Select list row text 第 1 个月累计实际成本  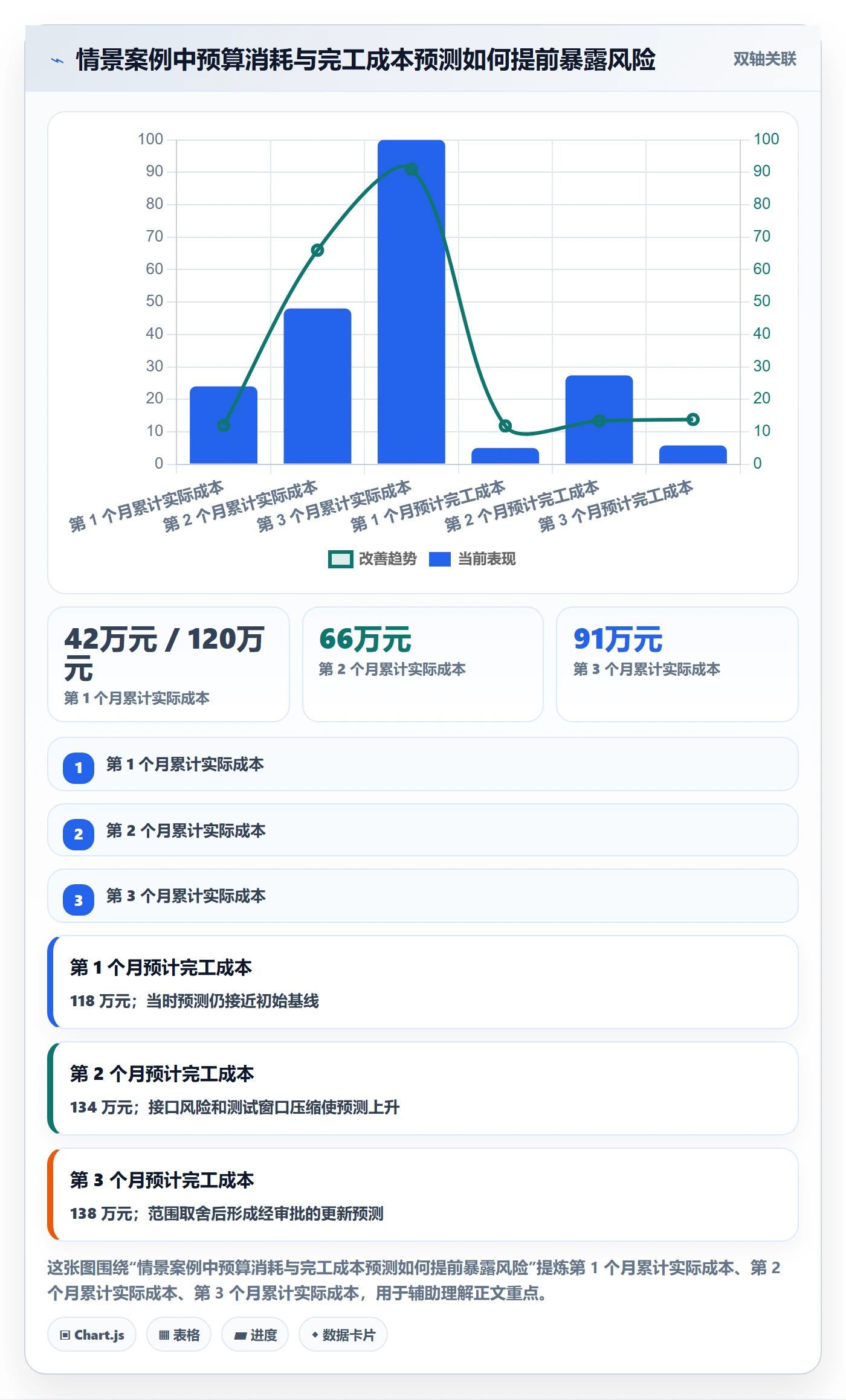pyautogui.click(x=185, y=765)
